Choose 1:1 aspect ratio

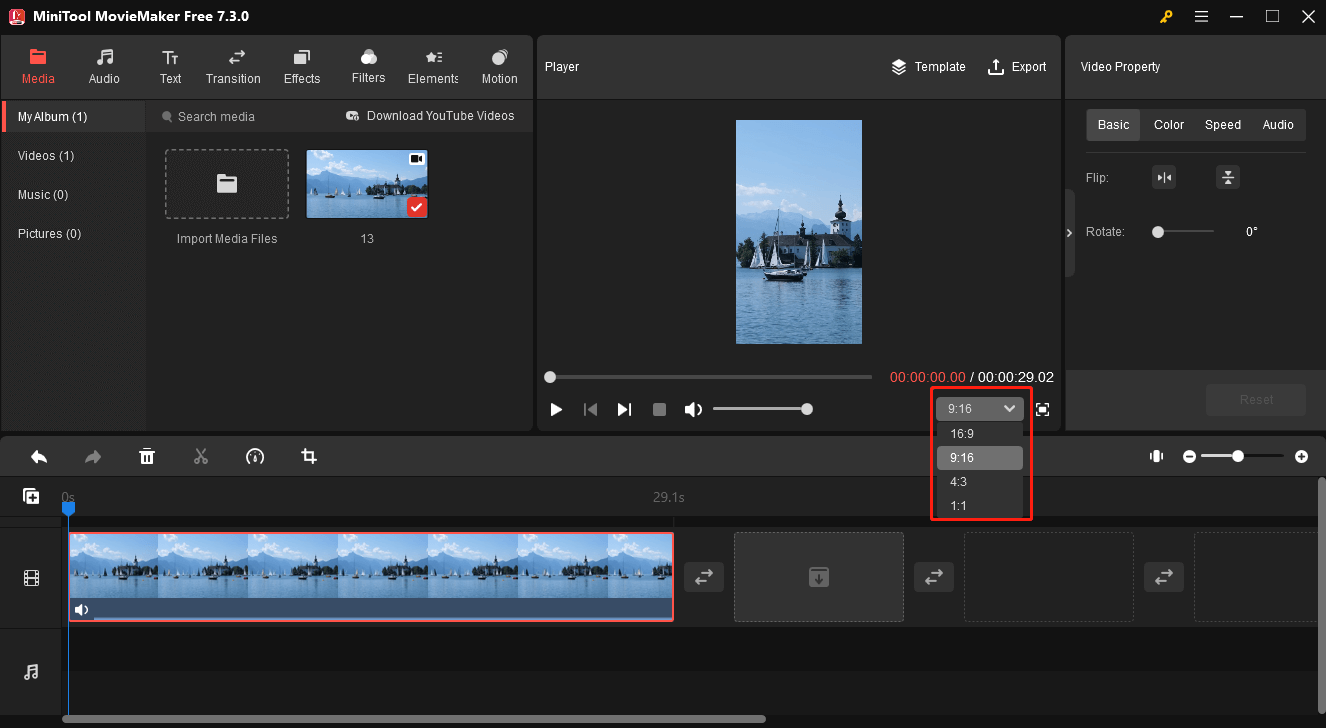coord(980,506)
